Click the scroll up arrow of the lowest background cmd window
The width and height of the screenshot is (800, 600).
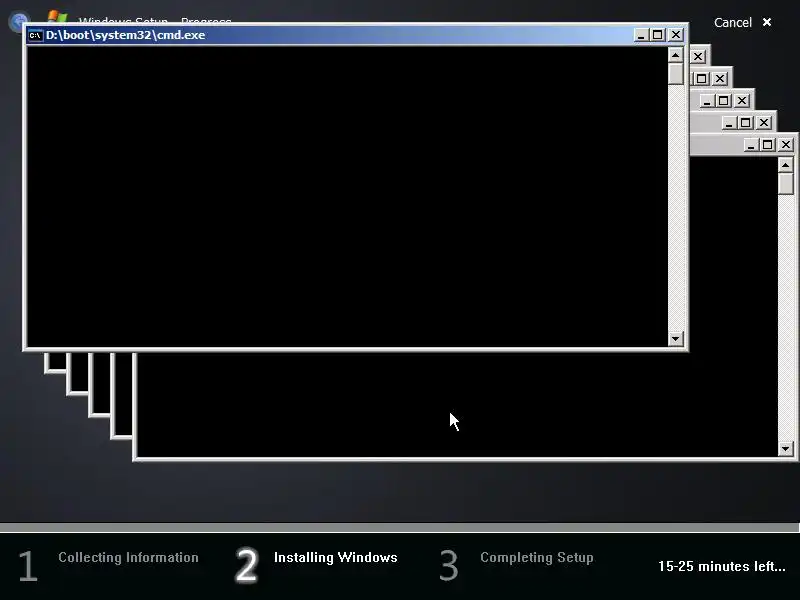point(786,165)
